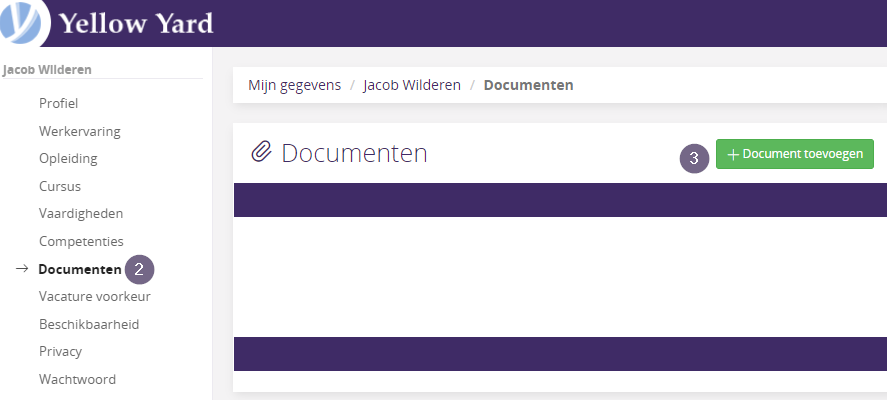Select Opleiding in the side menu
Screen dimensions: 887x400
pyautogui.click(x=68, y=158)
